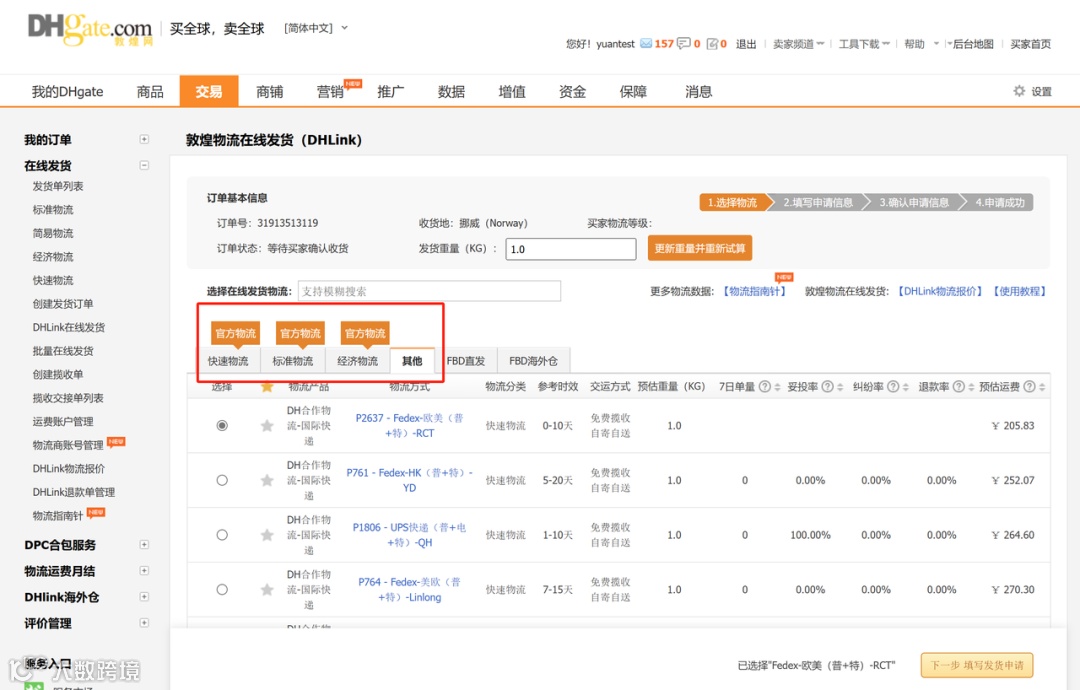Open the edit note icon near logout
Viewport: 1080px width, 690px height.
click(712, 43)
